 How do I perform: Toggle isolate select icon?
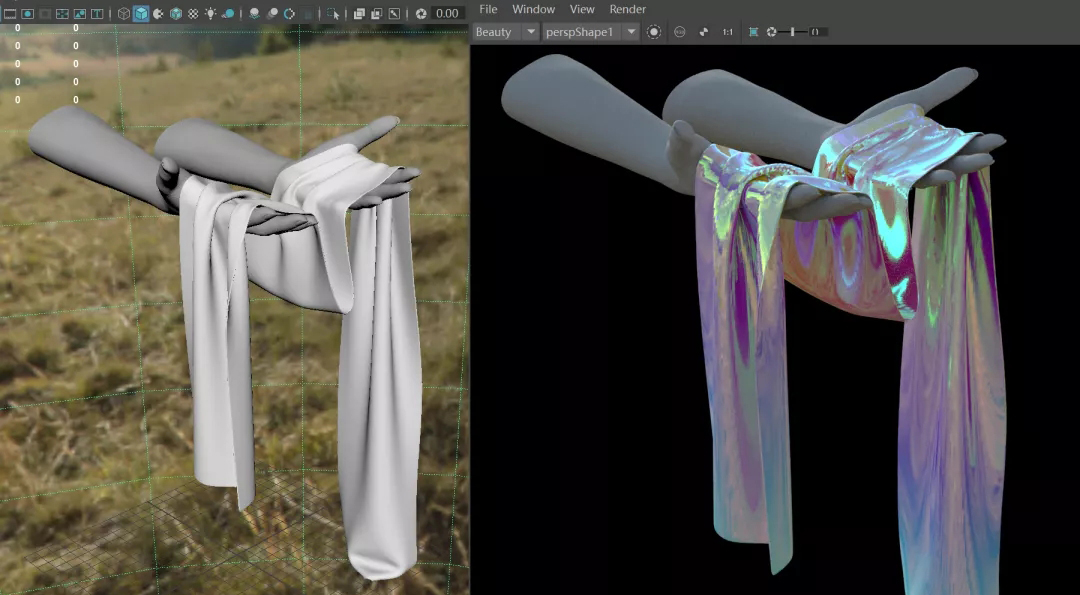point(333,13)
